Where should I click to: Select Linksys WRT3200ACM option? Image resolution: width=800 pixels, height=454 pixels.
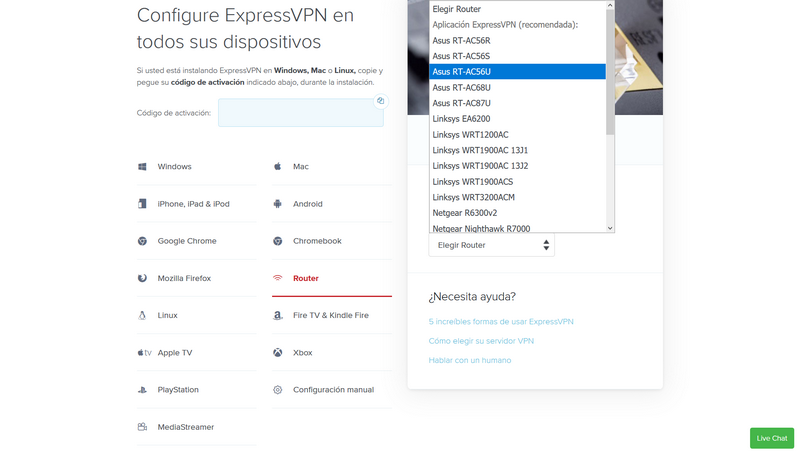(517, 197)
